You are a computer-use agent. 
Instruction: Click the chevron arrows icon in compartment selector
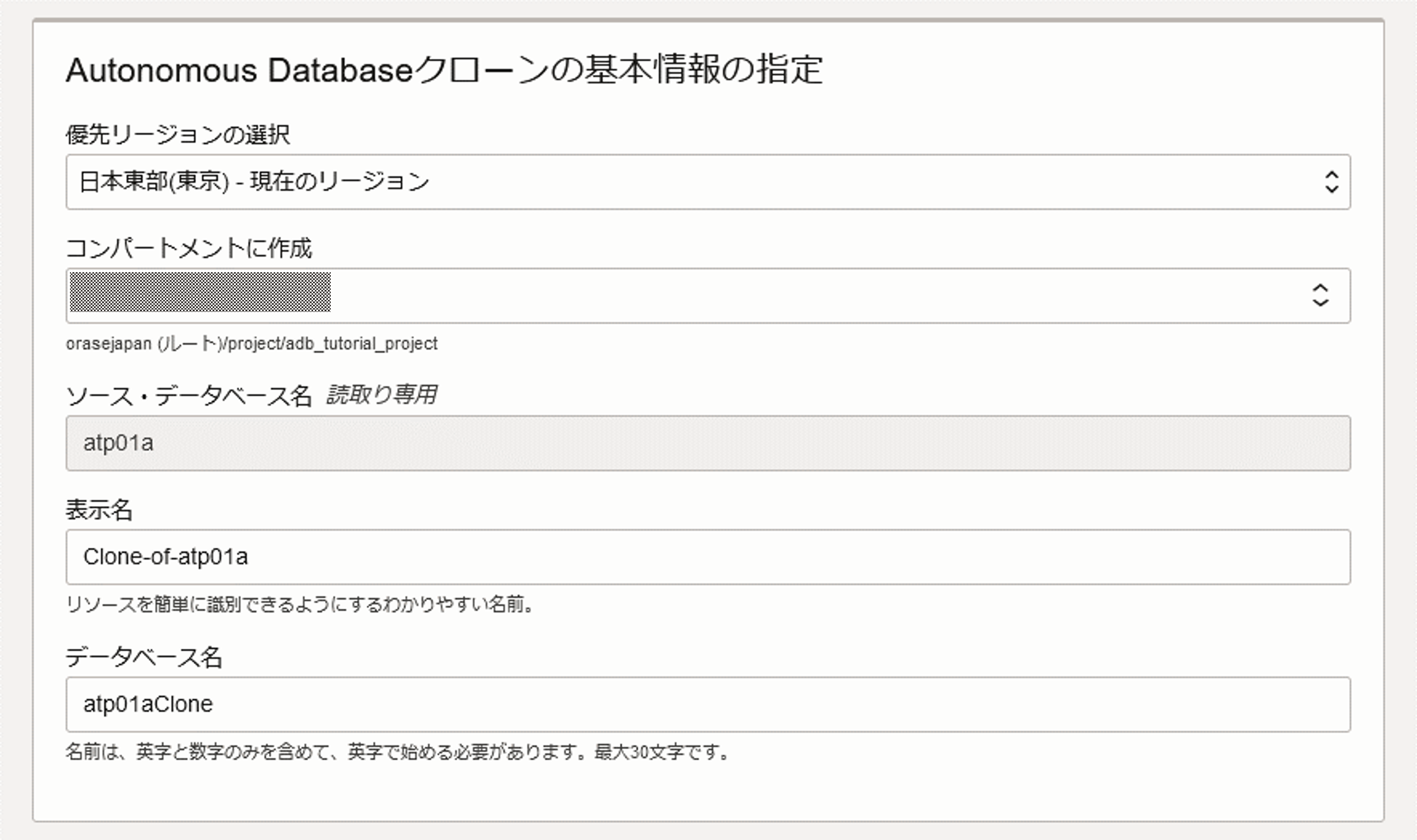[1320, 296]
